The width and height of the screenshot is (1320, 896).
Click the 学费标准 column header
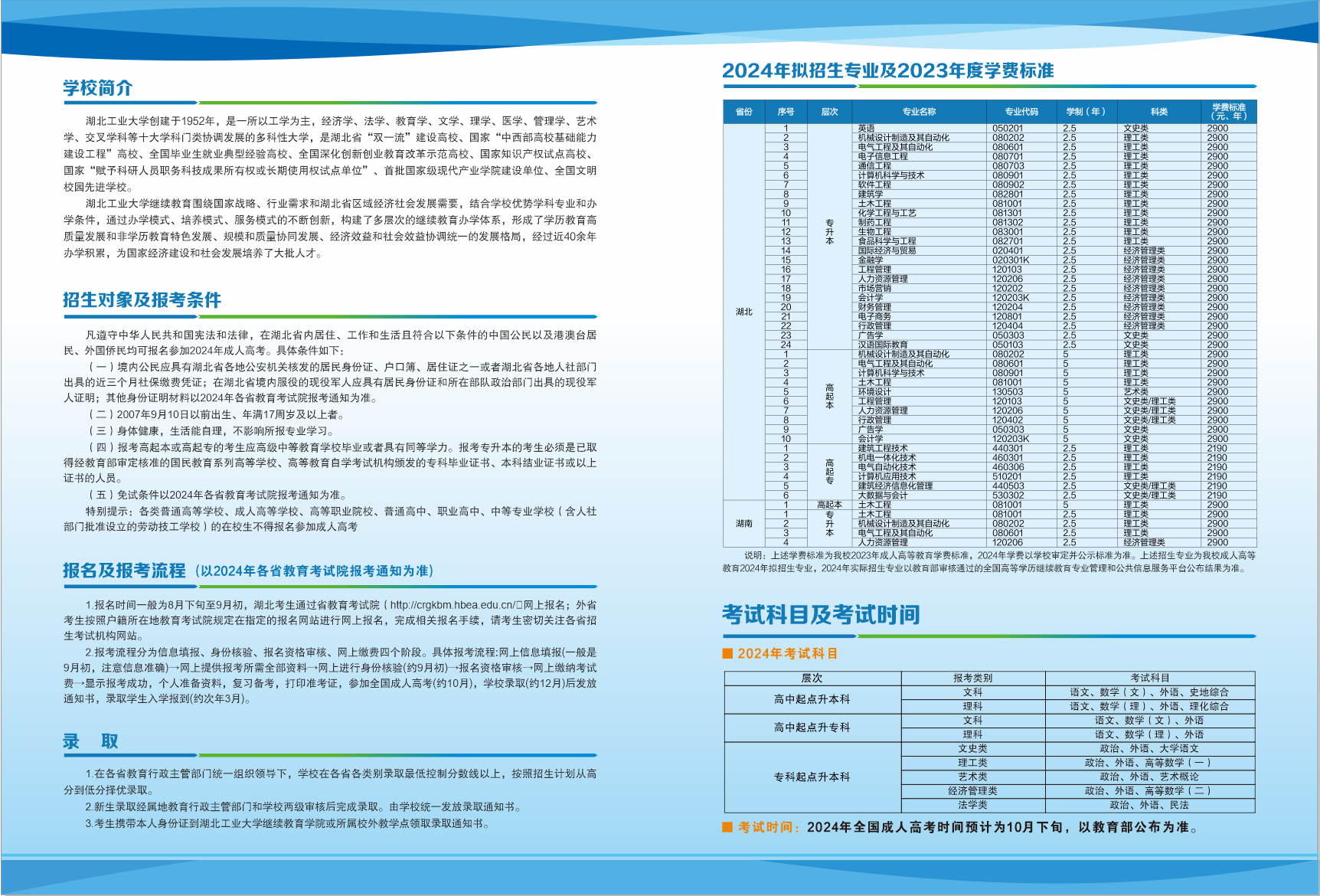pyautogui.click(x=1228, y=112)
